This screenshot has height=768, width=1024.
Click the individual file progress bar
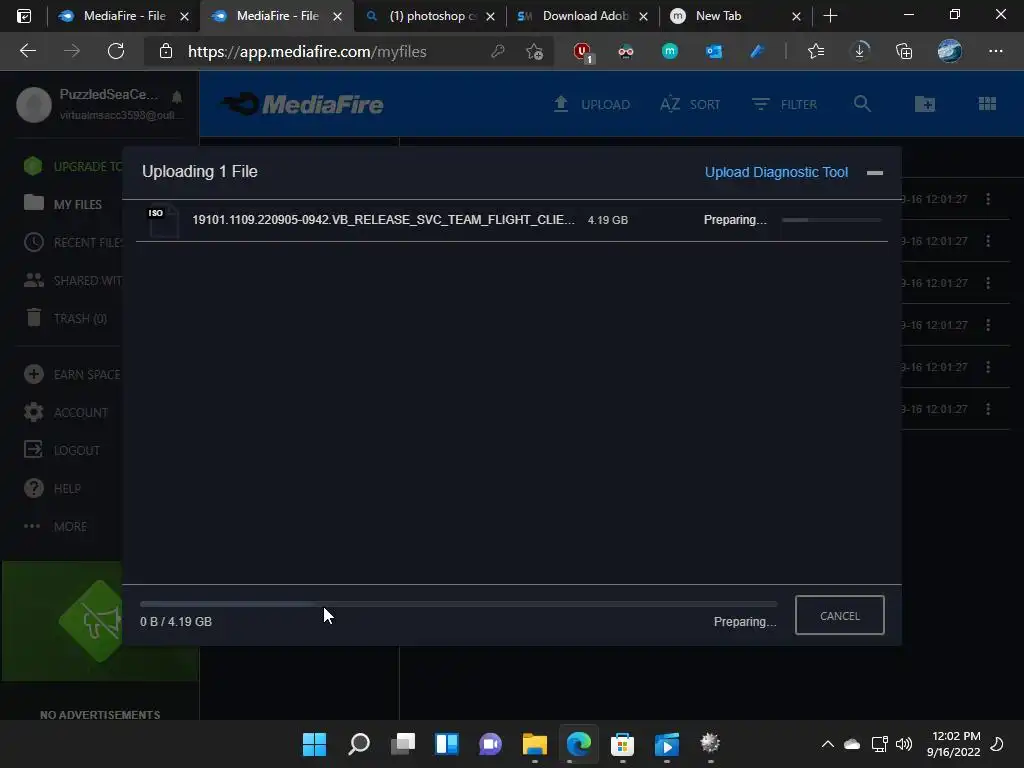tap(831, 220)
